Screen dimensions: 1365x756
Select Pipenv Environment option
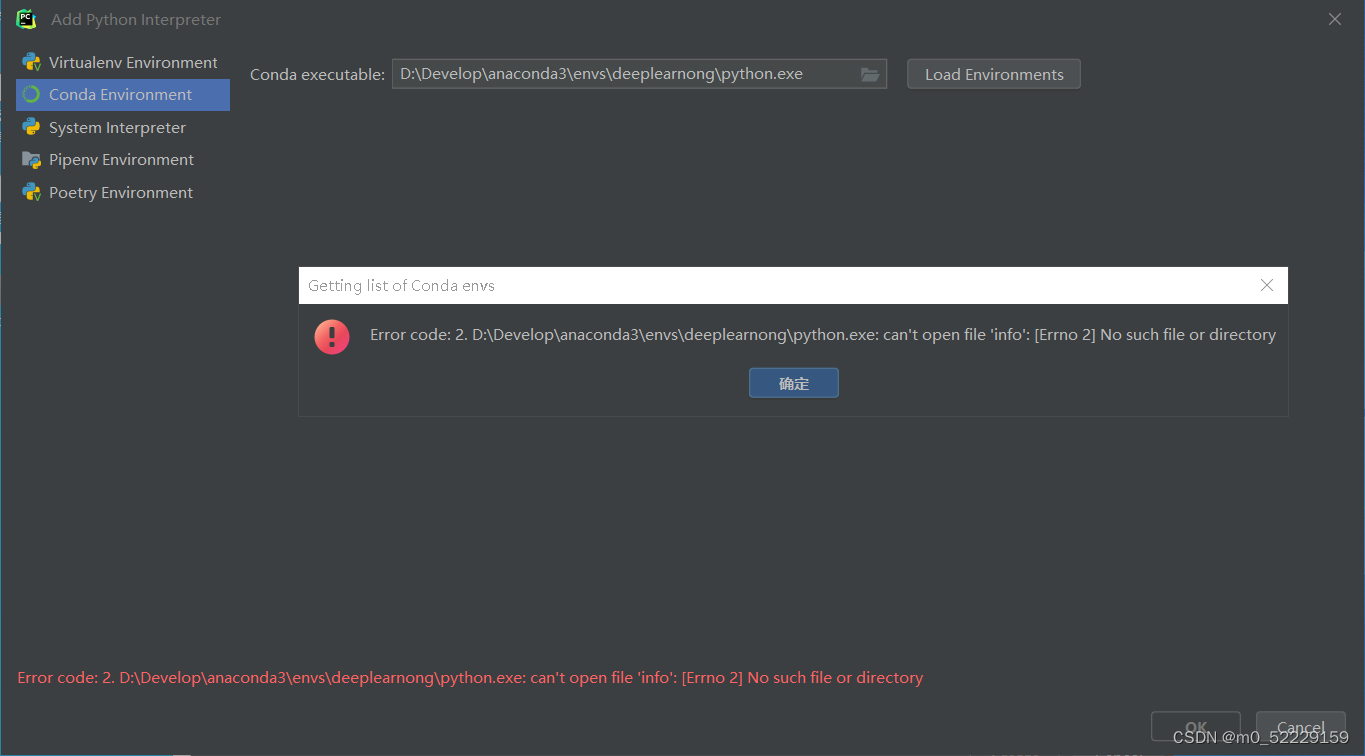point(123,160)
